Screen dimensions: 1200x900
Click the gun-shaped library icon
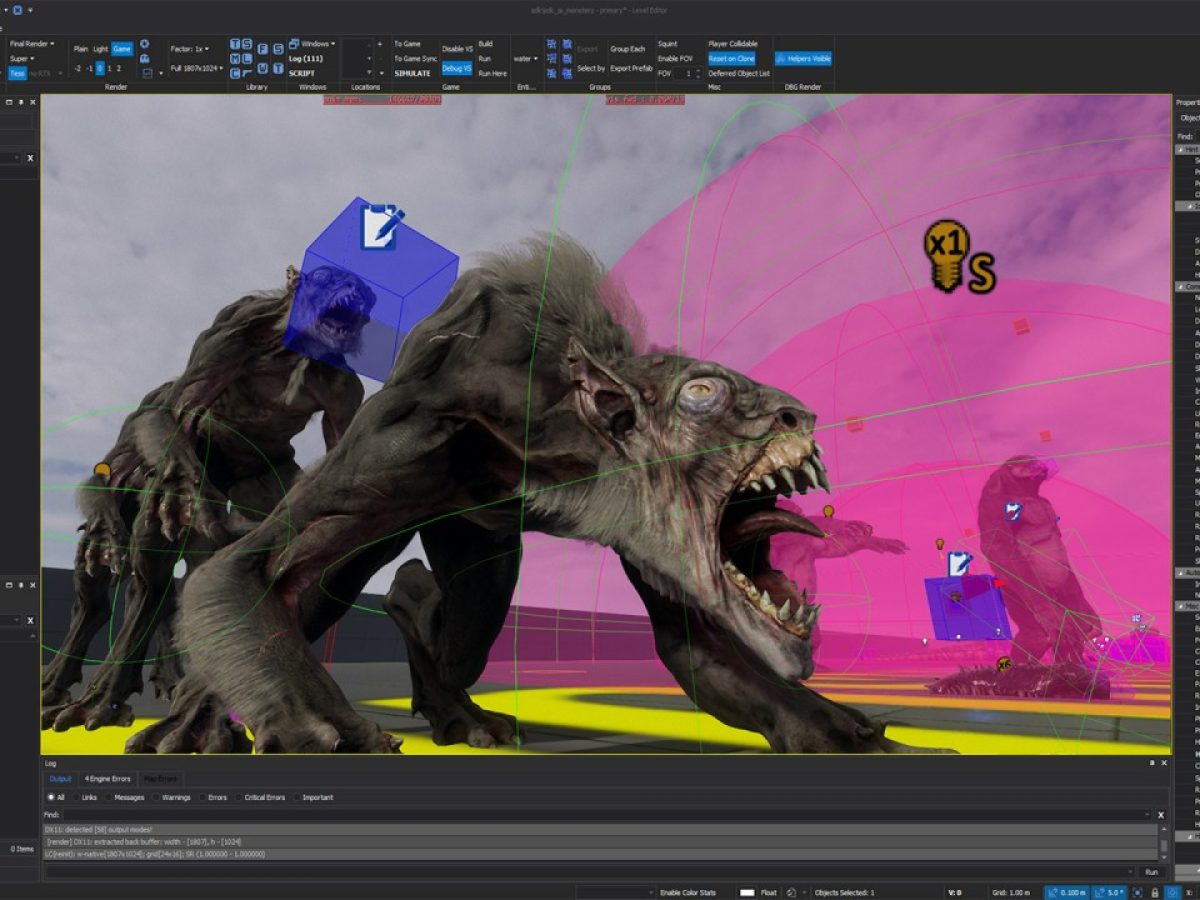247,73
